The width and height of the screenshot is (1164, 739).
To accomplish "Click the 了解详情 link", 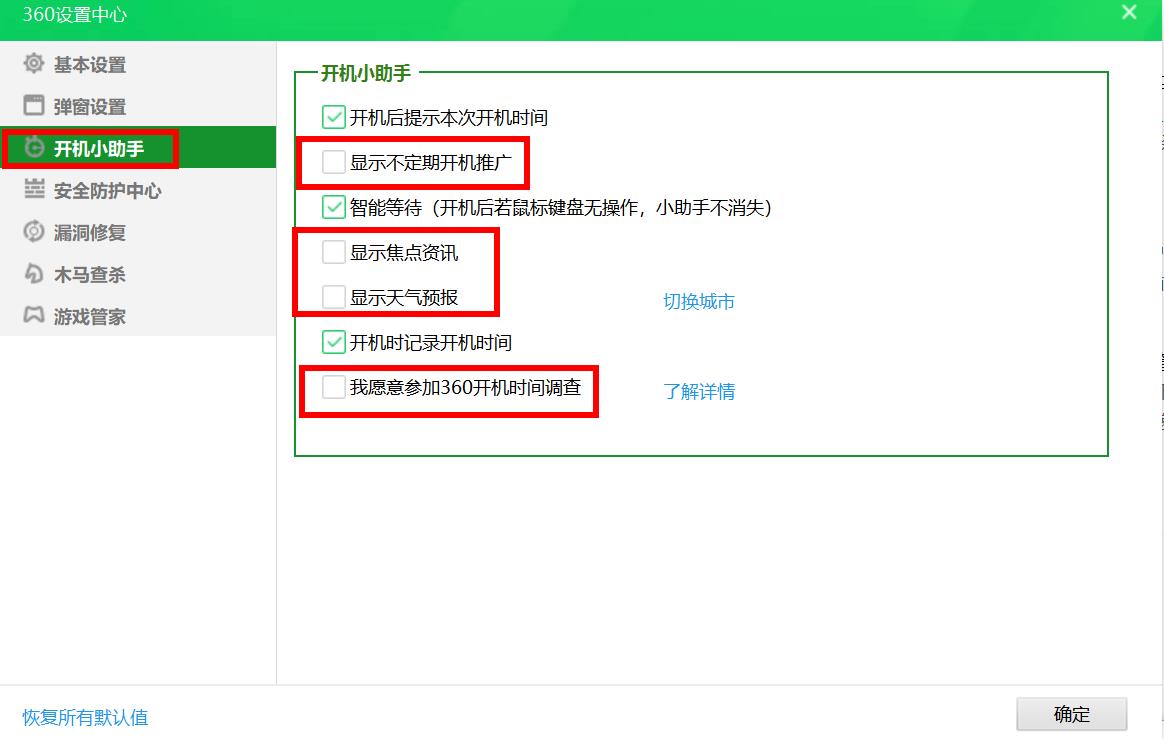I will click(x=699, y=391).
